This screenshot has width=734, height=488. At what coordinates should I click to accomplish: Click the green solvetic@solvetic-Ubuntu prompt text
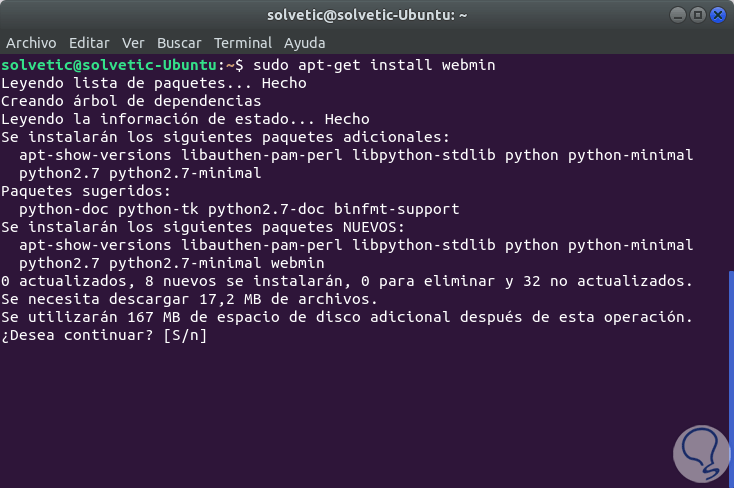pos(116,65)
